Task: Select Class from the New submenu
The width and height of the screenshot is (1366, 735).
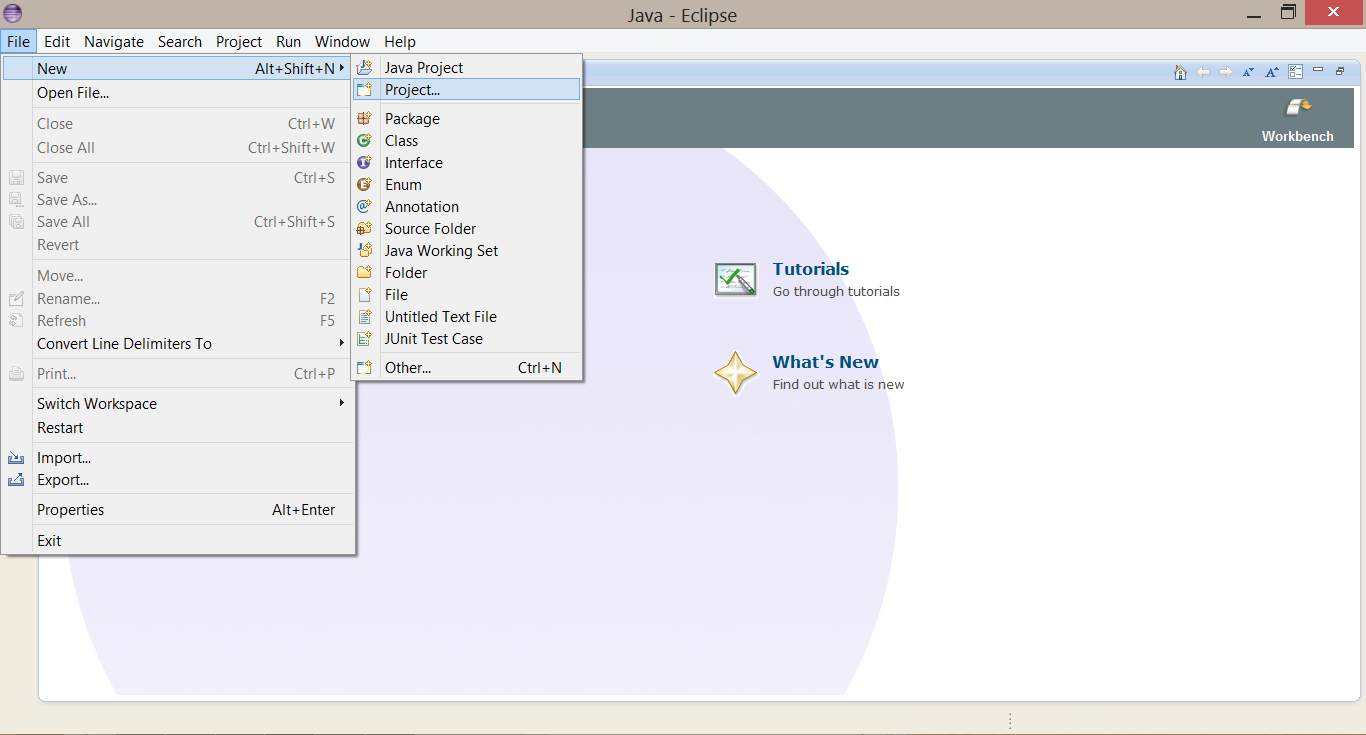Action: (401, 141)
